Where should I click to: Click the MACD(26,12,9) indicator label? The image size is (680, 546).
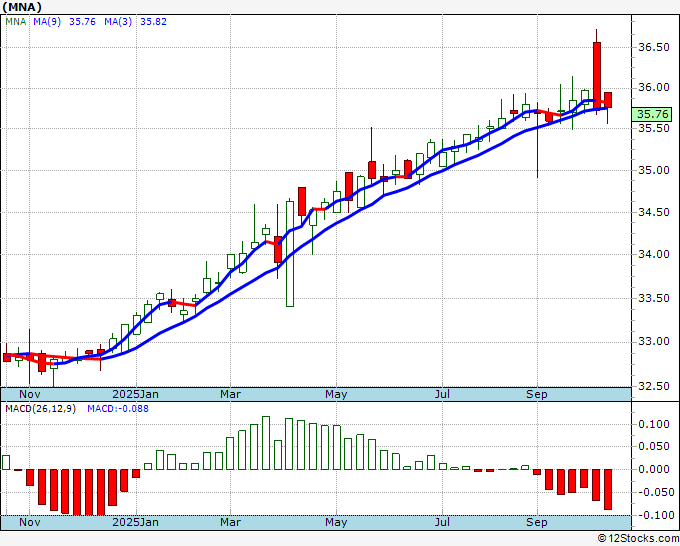pos(40,409)
